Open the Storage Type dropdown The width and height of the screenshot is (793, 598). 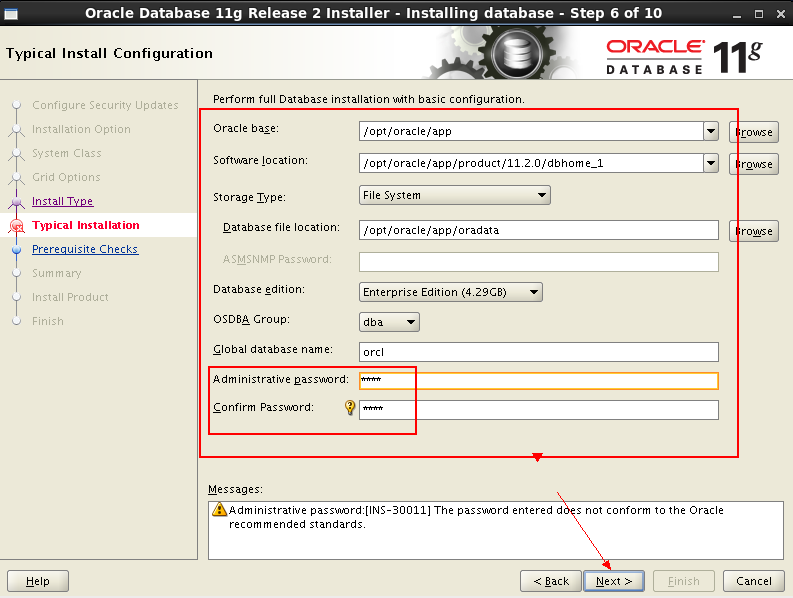[x=455, y=195]
